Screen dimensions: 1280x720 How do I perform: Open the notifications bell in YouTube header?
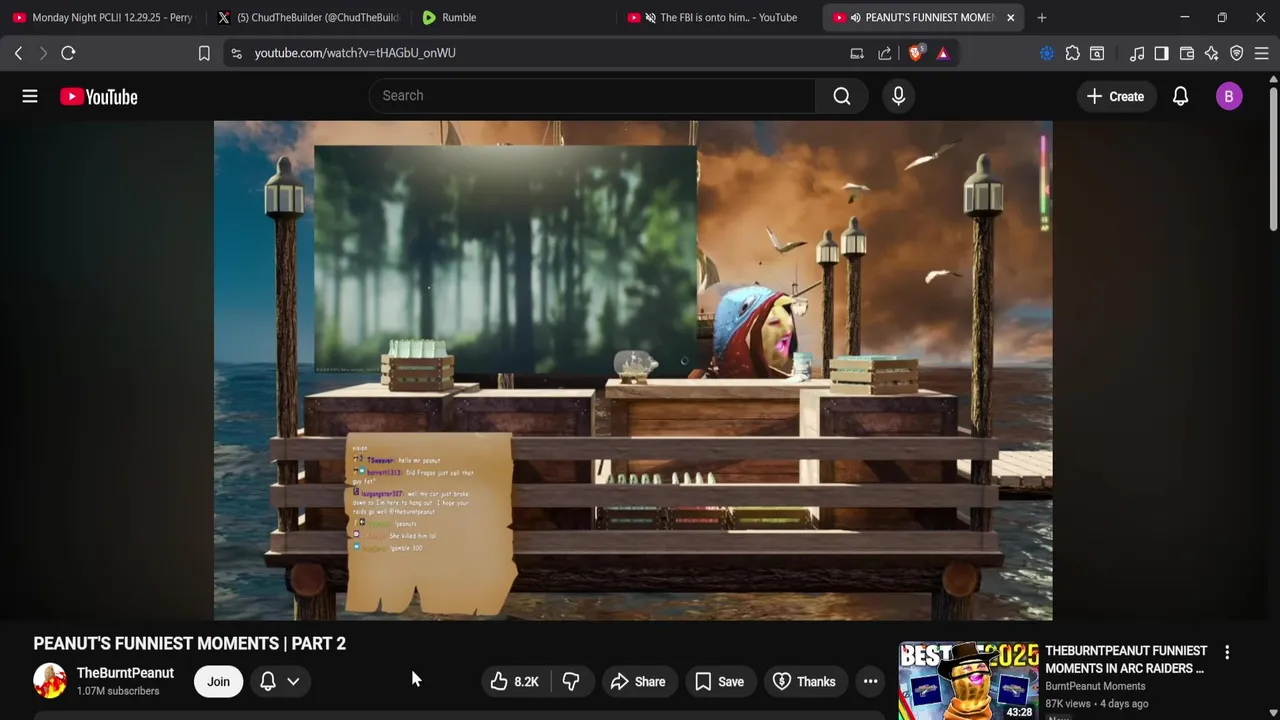pyautogui.click(x=1180, y=96)
